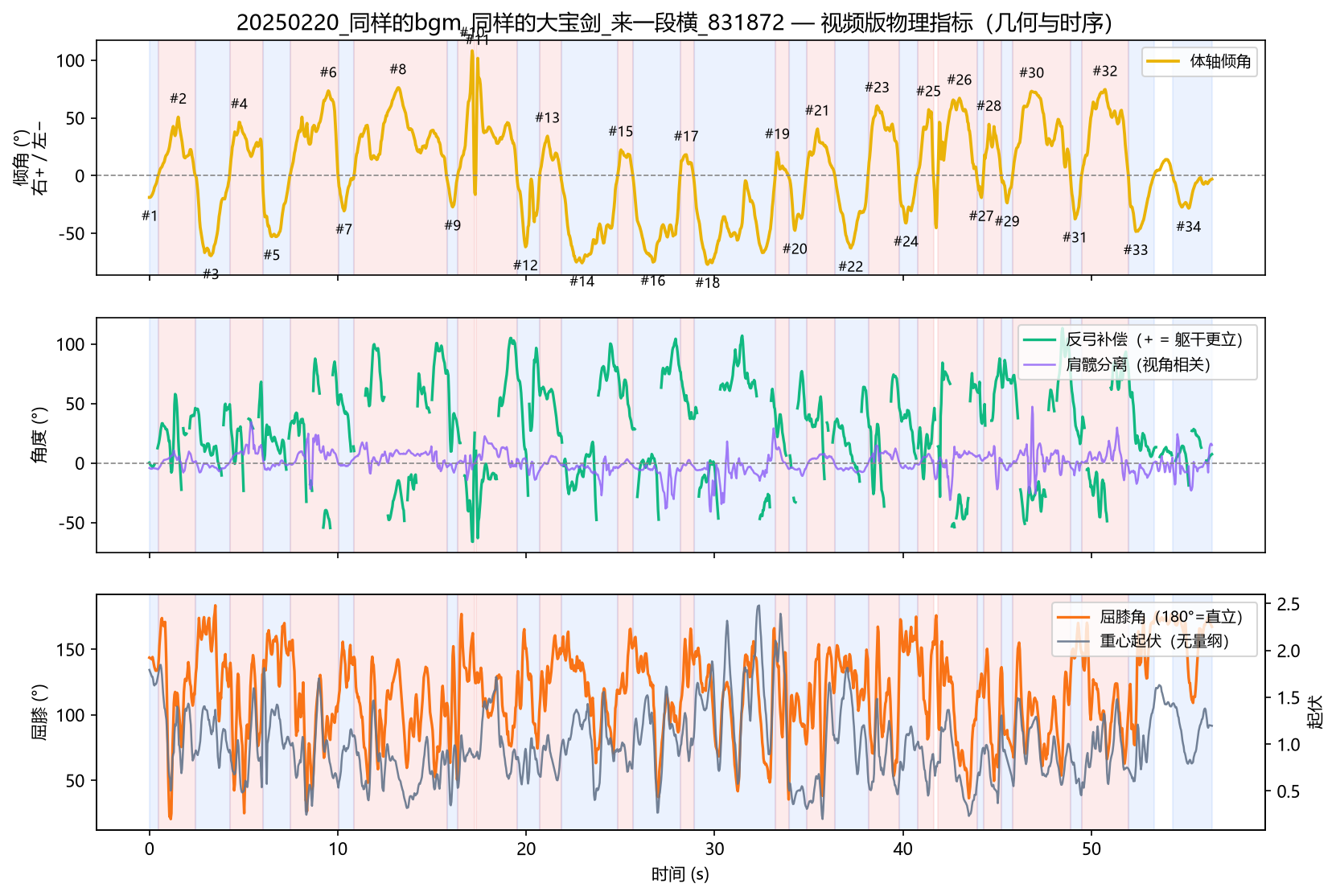Select the #1 marker label

pos(150,216)
